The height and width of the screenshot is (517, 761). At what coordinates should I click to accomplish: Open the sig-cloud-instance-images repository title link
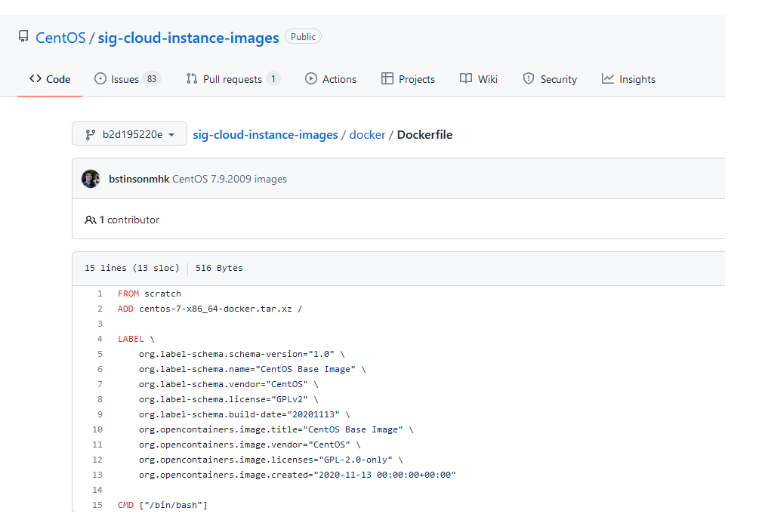(x=188, y=38)
